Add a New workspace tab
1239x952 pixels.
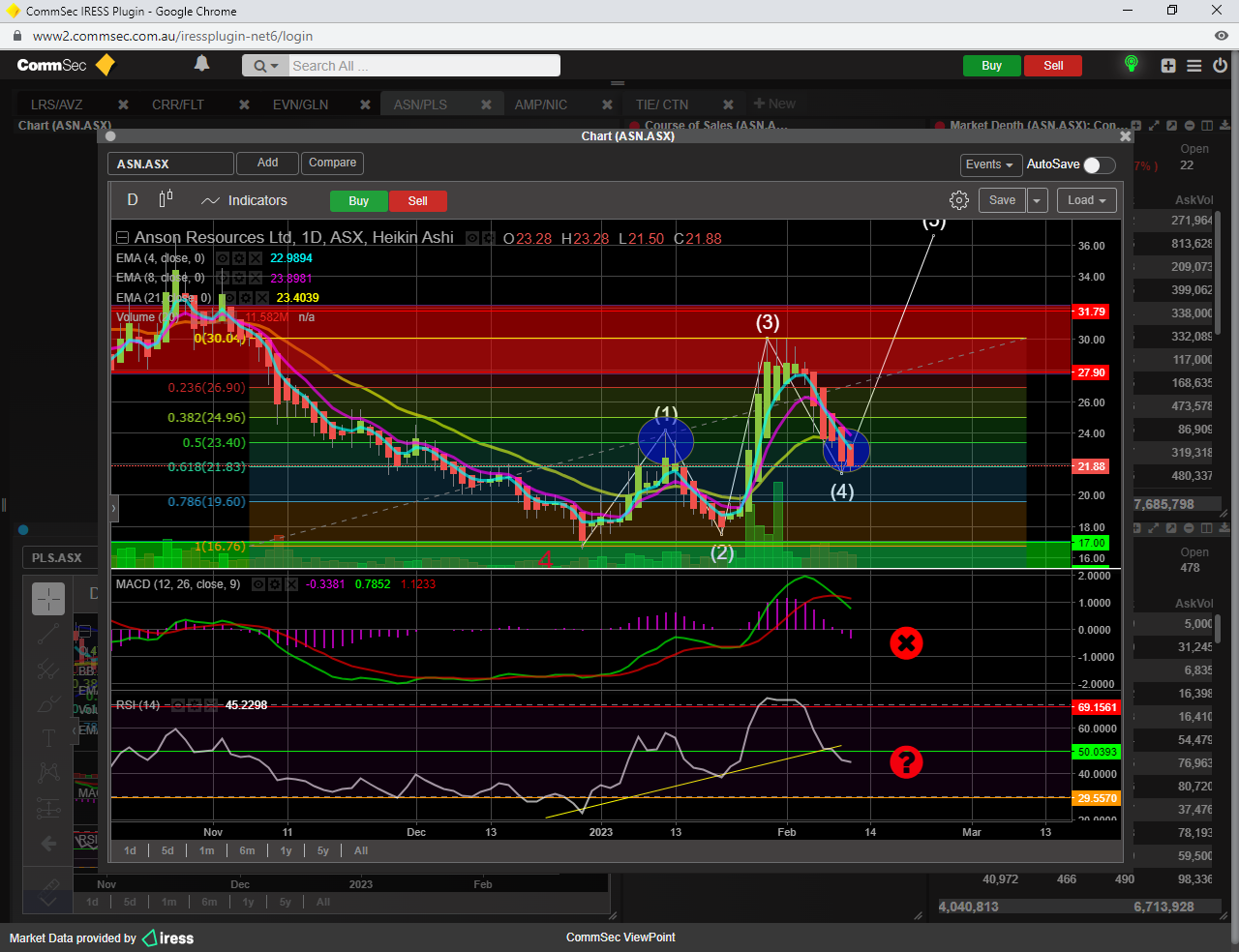pos(774,104)
